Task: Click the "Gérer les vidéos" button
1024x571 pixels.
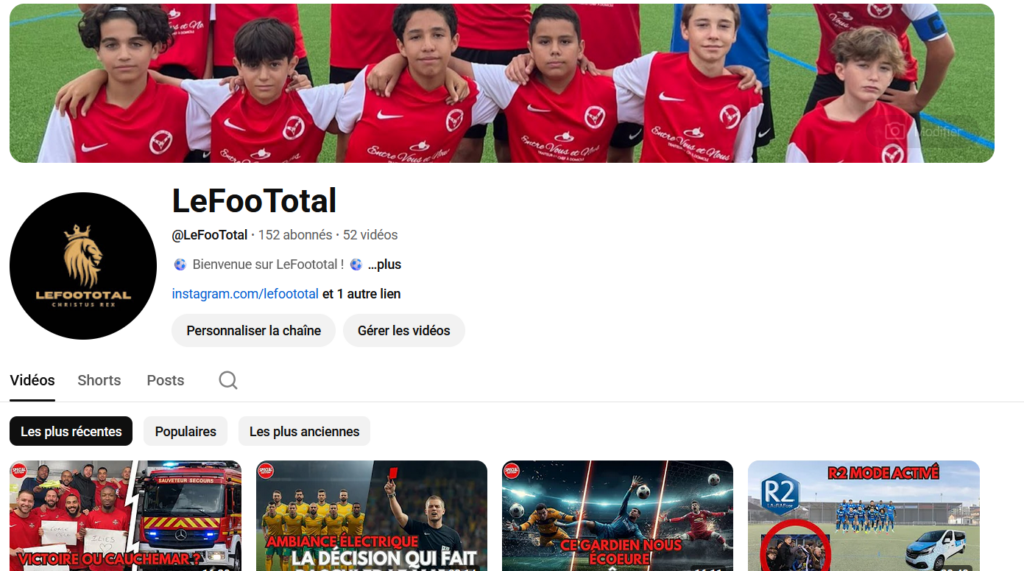Action: [x=403, y=330]
